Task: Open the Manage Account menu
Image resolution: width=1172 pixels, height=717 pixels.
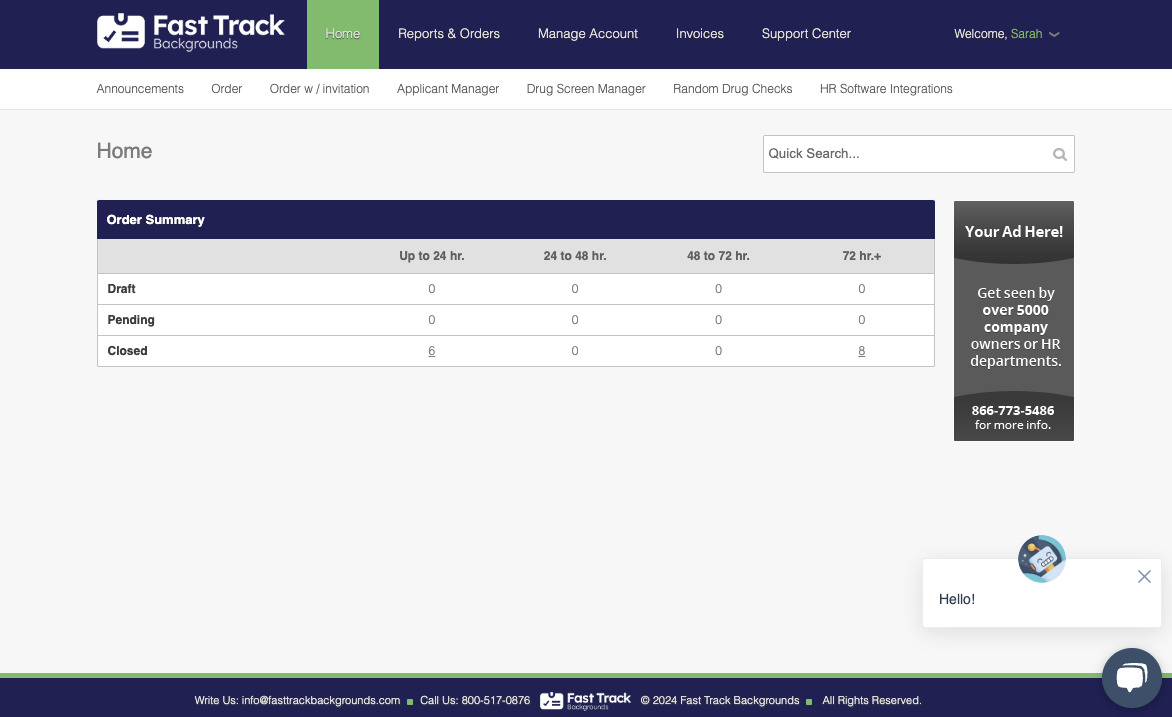Action: (587, 34)
